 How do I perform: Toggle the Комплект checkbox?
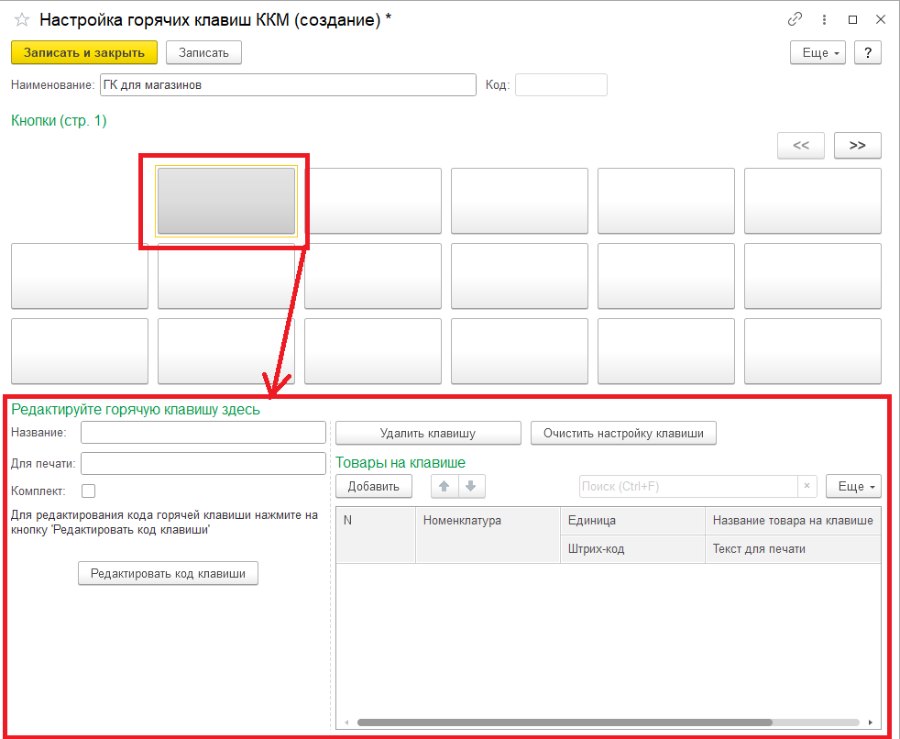coord(88,491)
